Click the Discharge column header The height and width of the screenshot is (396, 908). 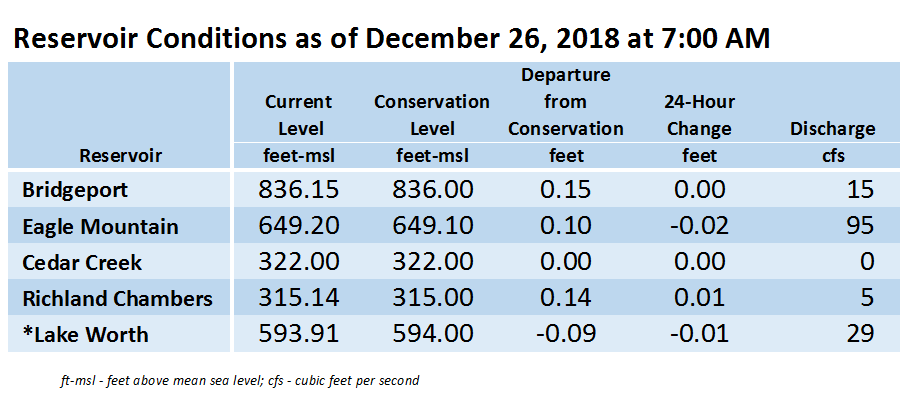click(x=833, y=142)
